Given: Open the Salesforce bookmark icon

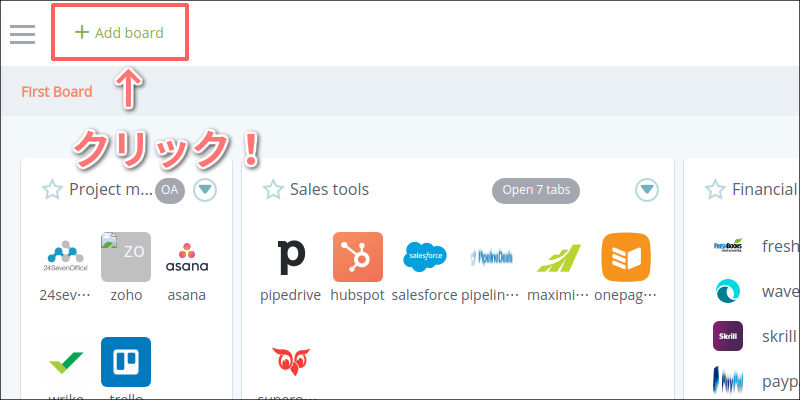Looking at the screenshot, I should [424, 257].
